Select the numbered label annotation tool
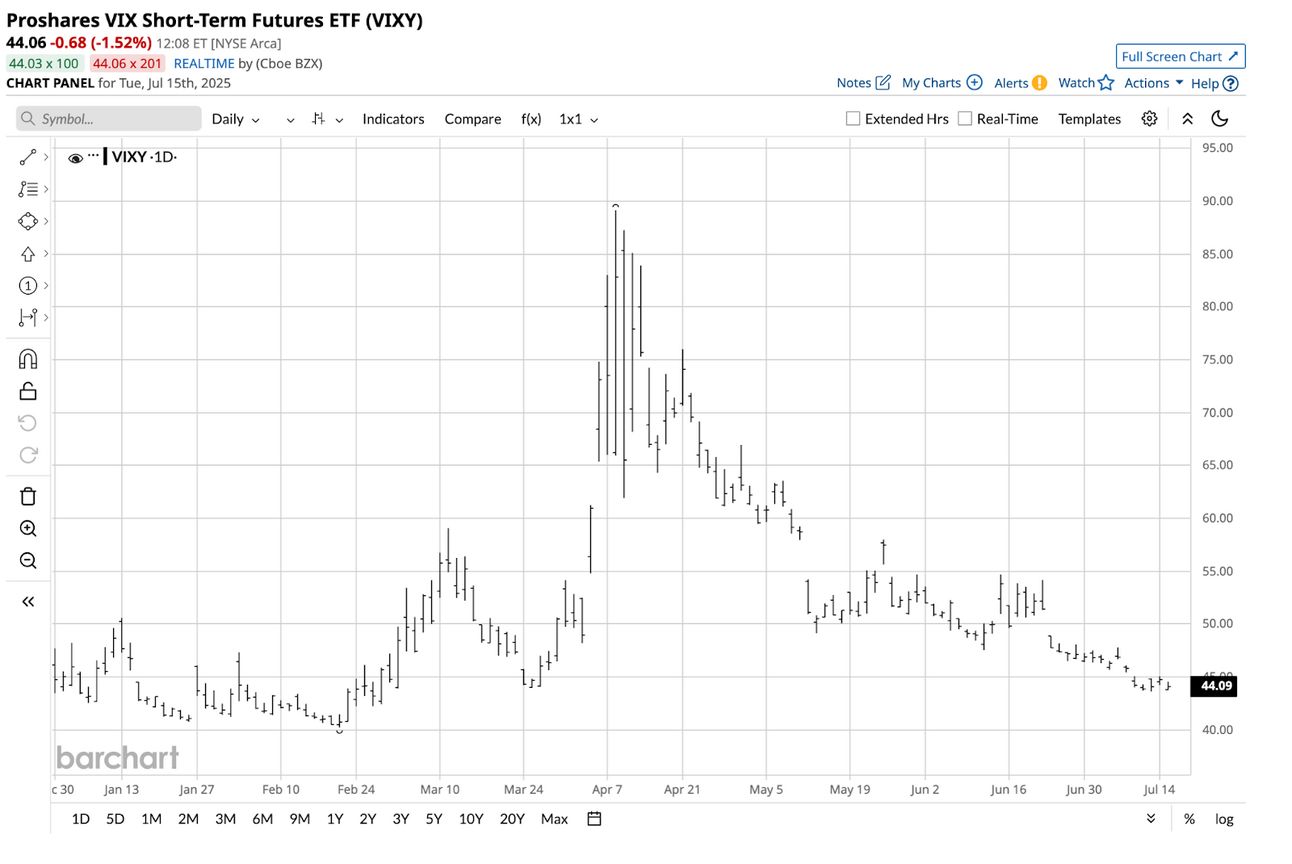Viewport: 1292px width, 864px height. pos(27,286)
